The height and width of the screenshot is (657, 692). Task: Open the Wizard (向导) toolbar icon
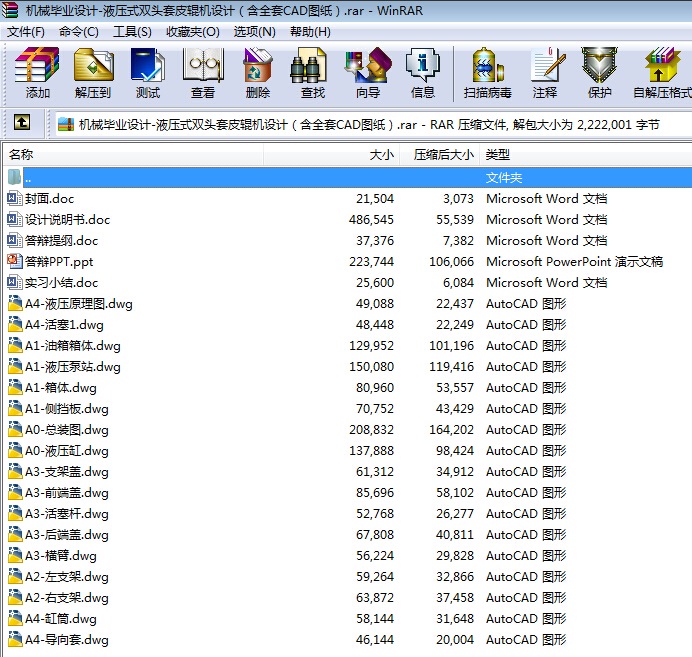(368, 65)
